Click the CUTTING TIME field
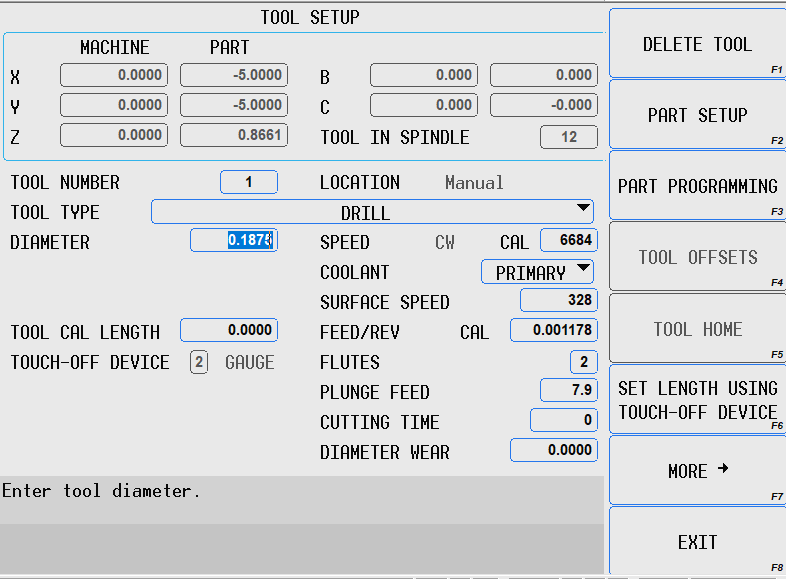 pyautogui.click(x=563, y=421)
